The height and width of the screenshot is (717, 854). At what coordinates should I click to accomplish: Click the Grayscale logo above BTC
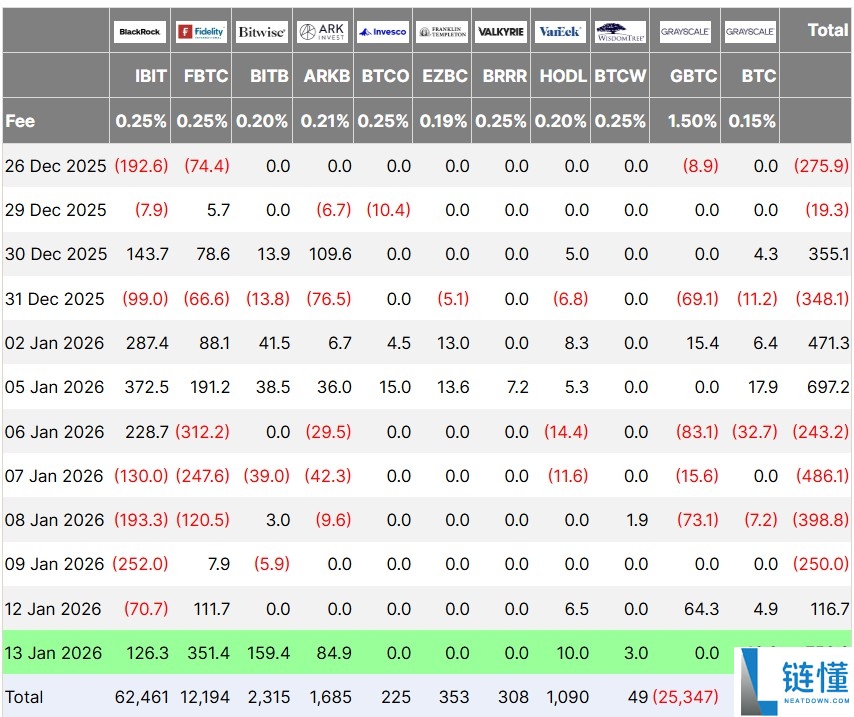750,32
